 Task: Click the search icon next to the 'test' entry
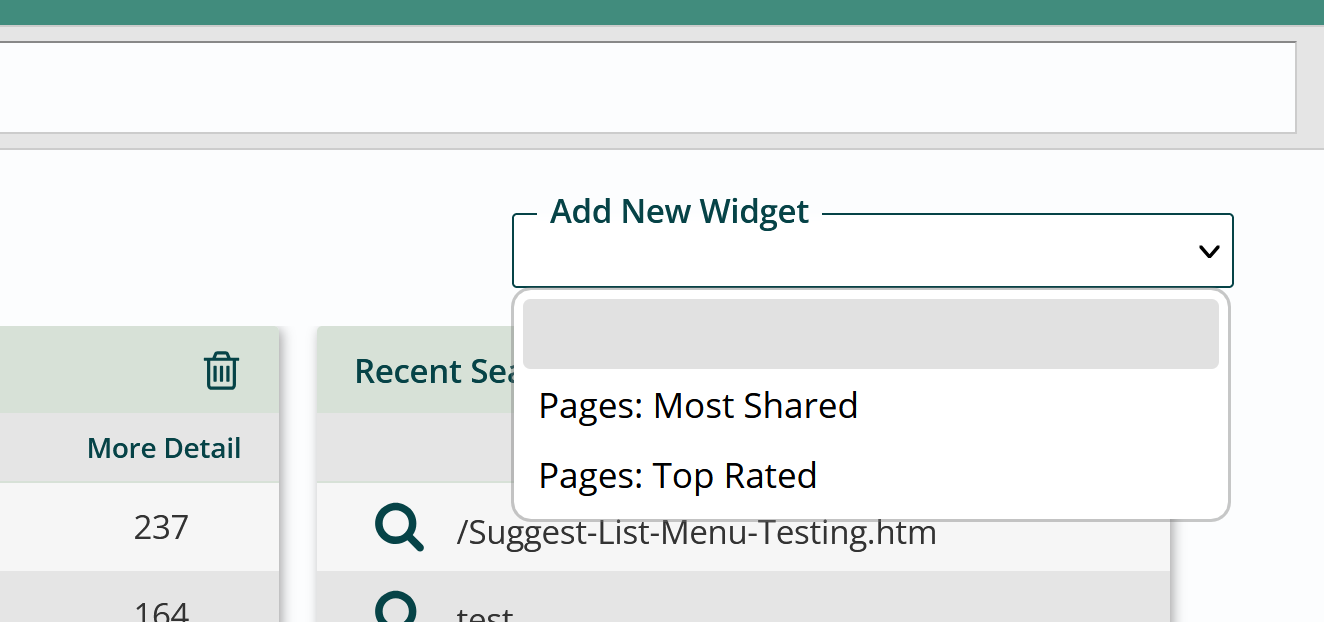tap(399, 607)
